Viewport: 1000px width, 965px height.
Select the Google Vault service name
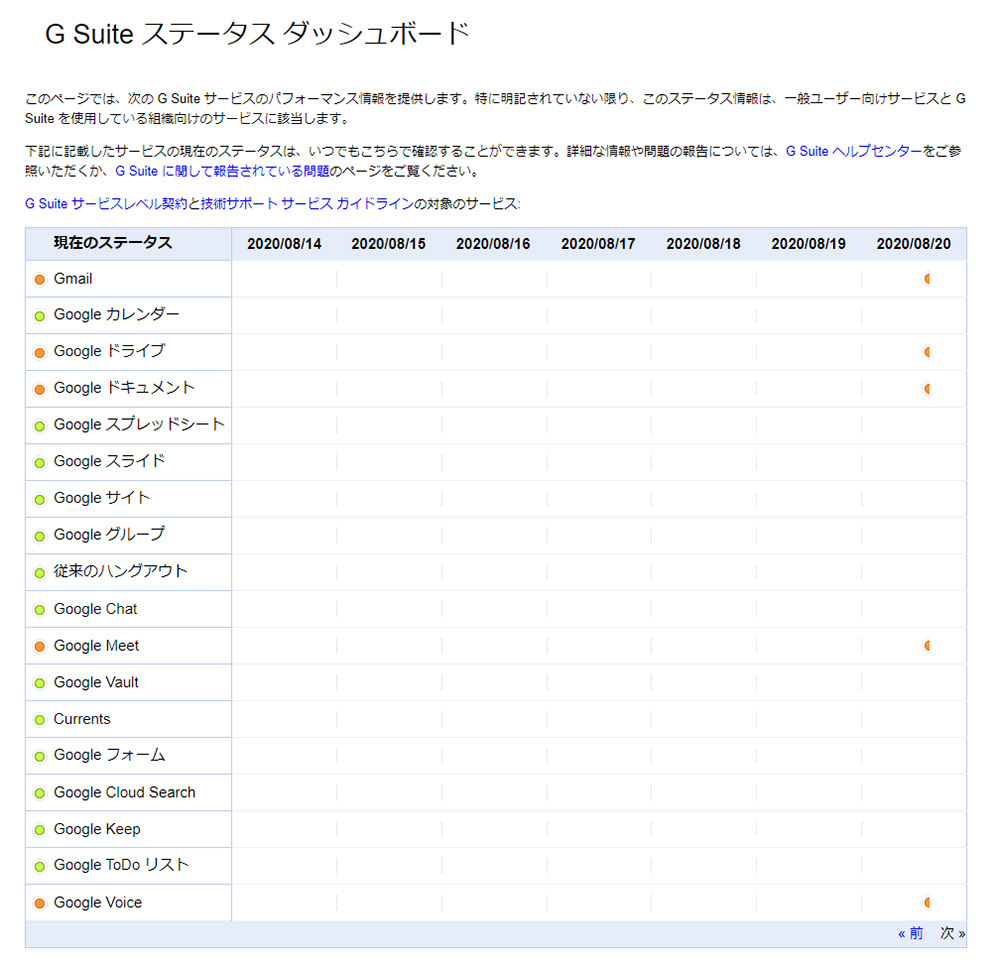[96, 682]
